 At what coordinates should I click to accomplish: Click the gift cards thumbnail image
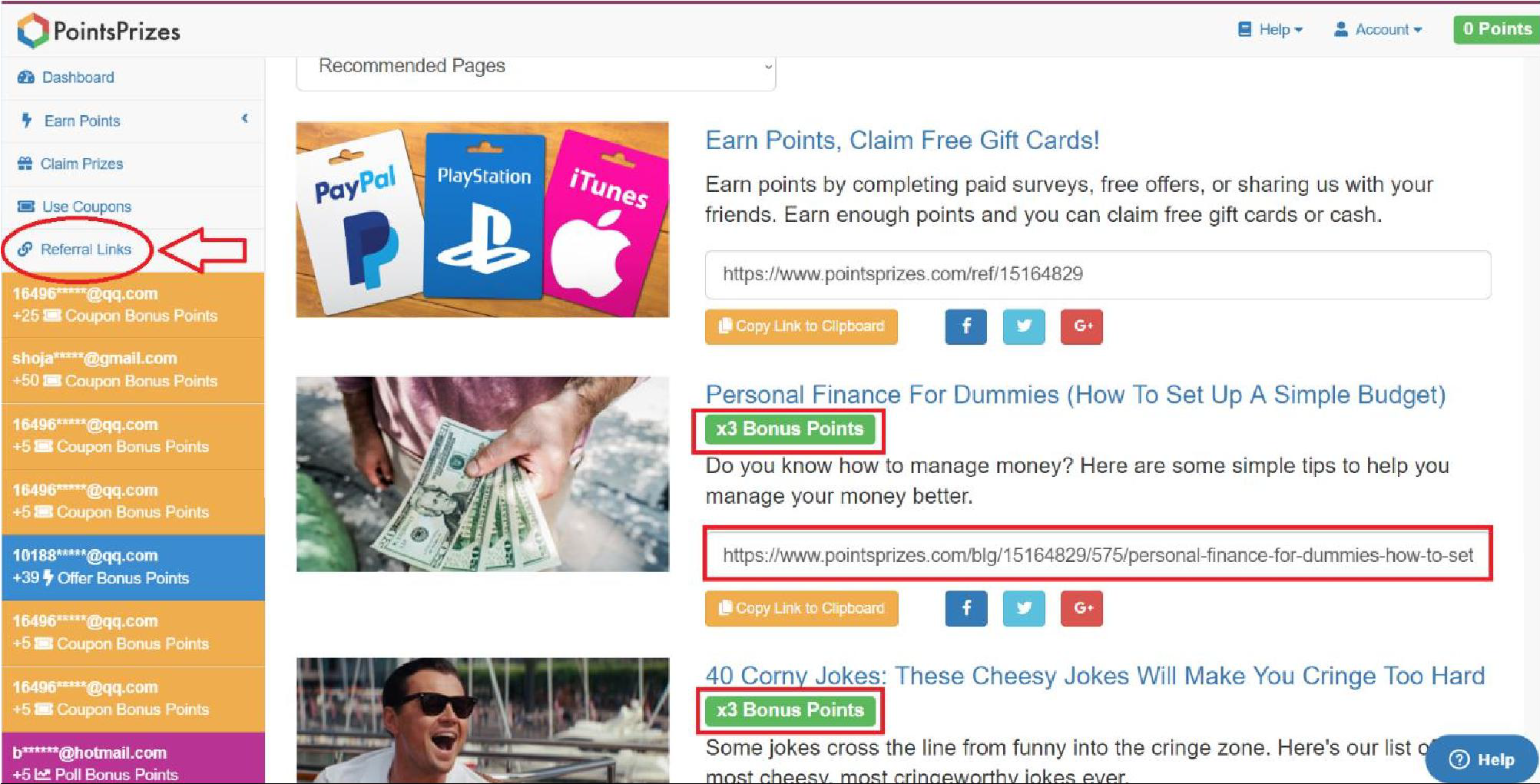tap(482, 219)
